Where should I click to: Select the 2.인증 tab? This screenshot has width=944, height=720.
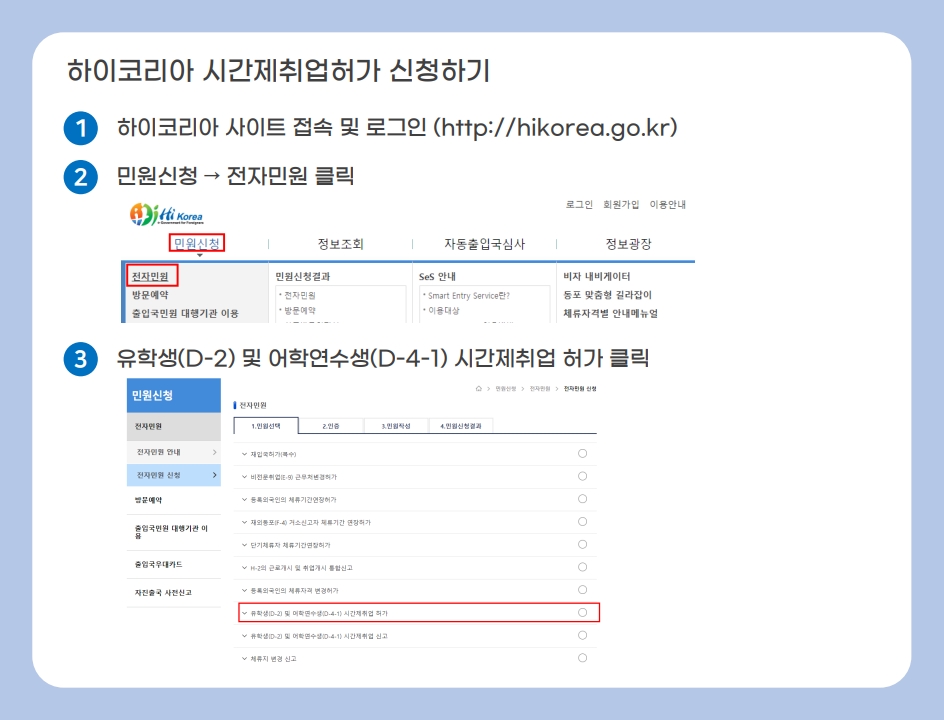pyautogui.click(x=331, y=426)
